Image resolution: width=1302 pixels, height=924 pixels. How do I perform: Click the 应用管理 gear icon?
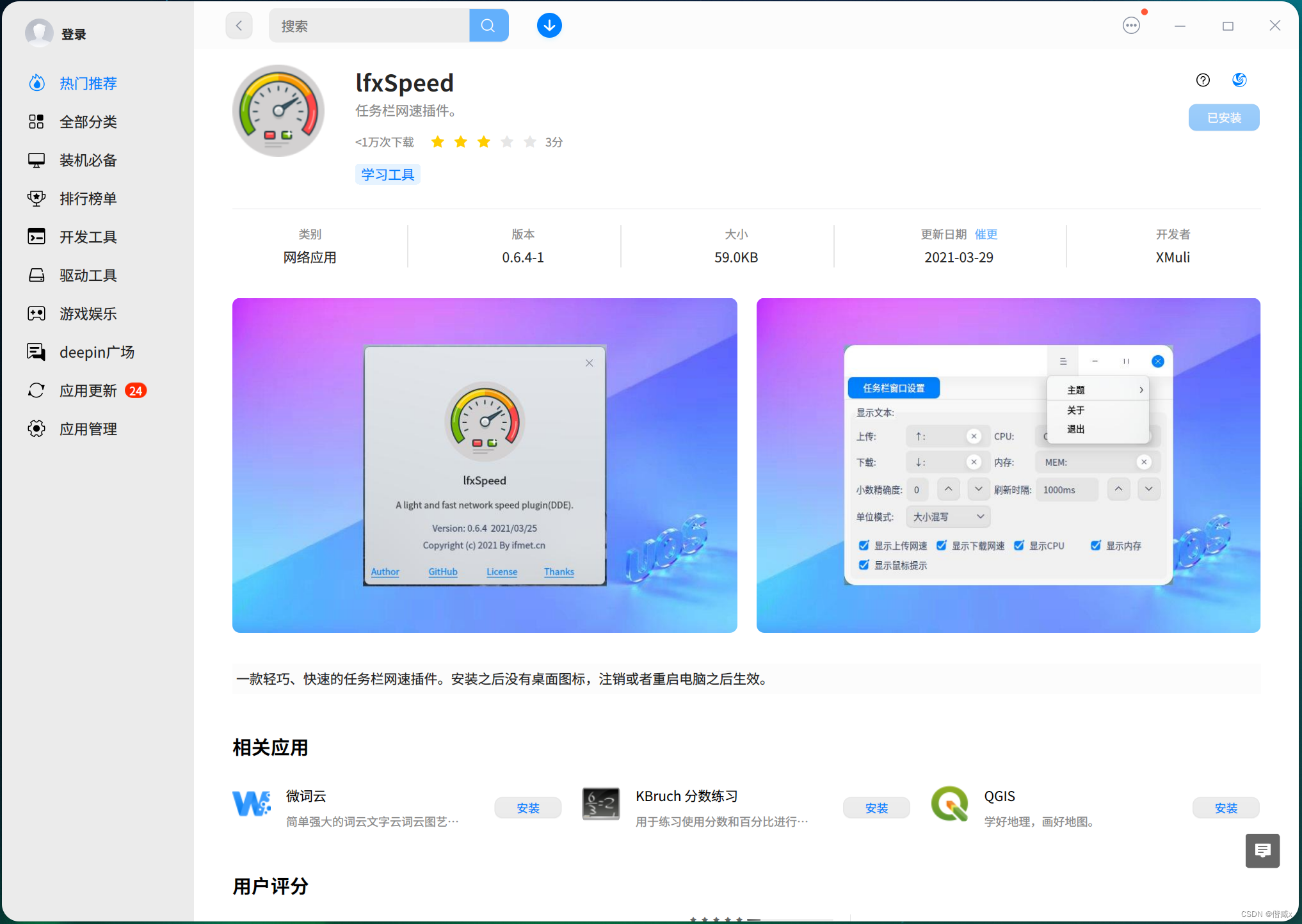(36, 429)
